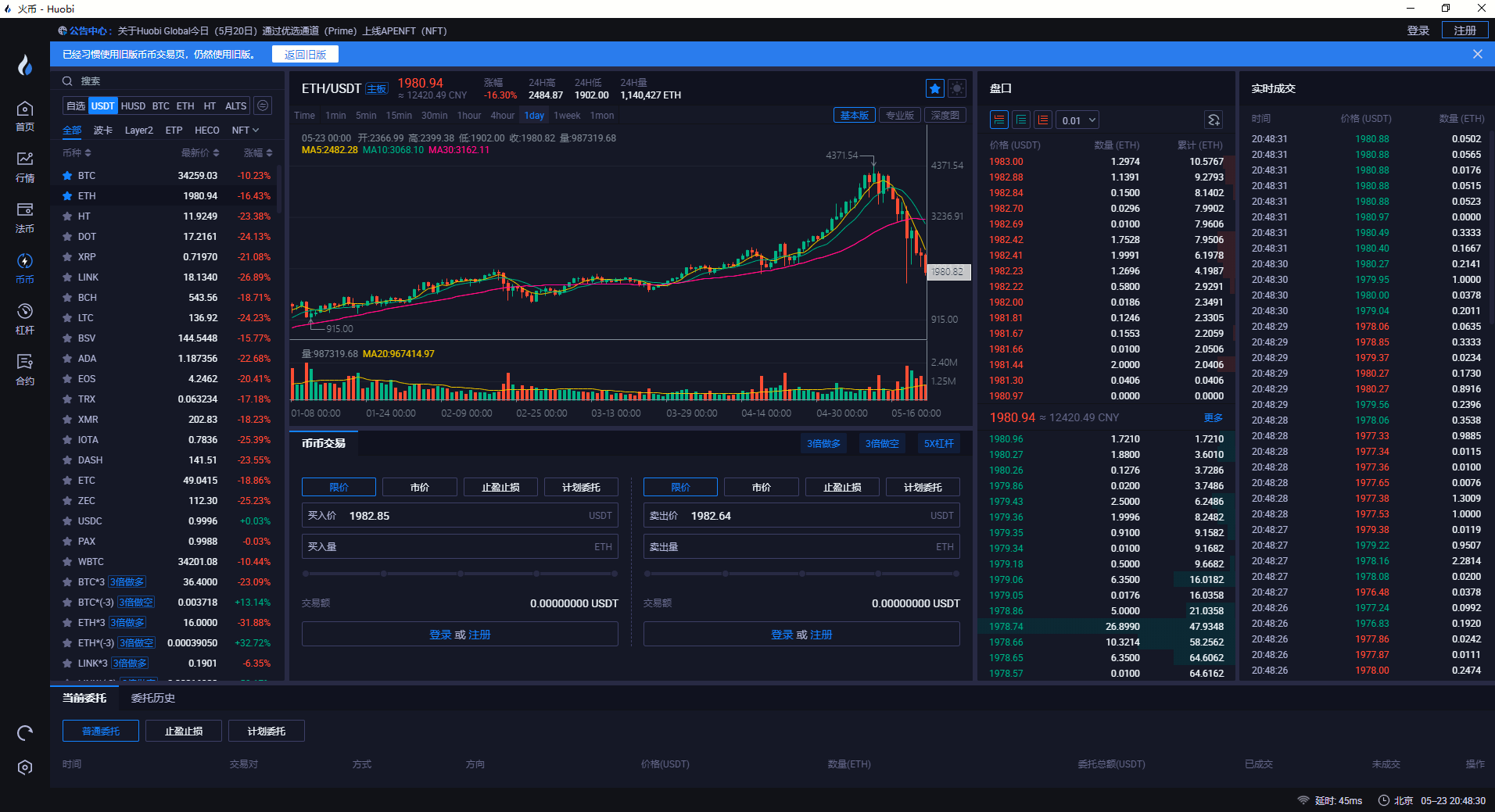This screenshot has height=812, width=1495.
Task: Select the sell-side 止盈止损 order type
Action: click(842, 488)
